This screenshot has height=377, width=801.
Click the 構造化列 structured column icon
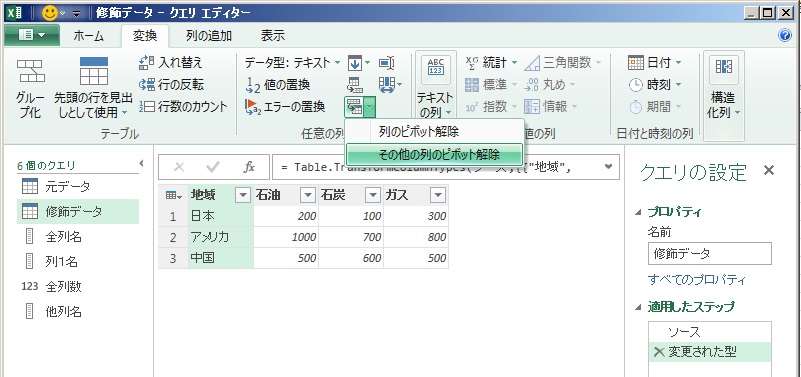tap(723, 68)
